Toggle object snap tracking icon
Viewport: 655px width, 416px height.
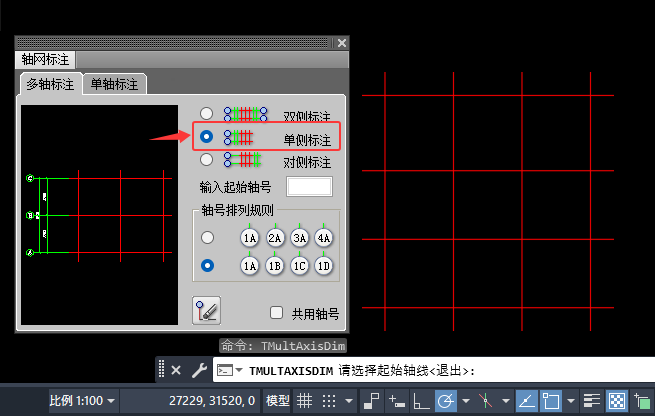[x=527, y=401]
